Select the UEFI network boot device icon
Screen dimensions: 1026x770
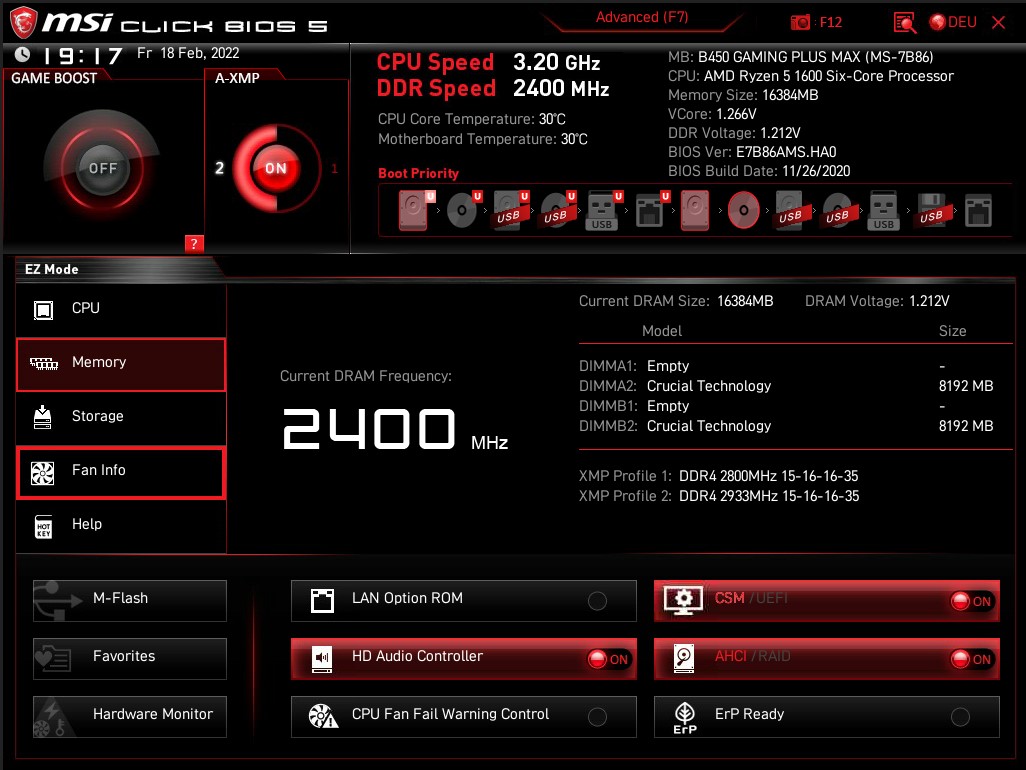(x=652, y=210)
